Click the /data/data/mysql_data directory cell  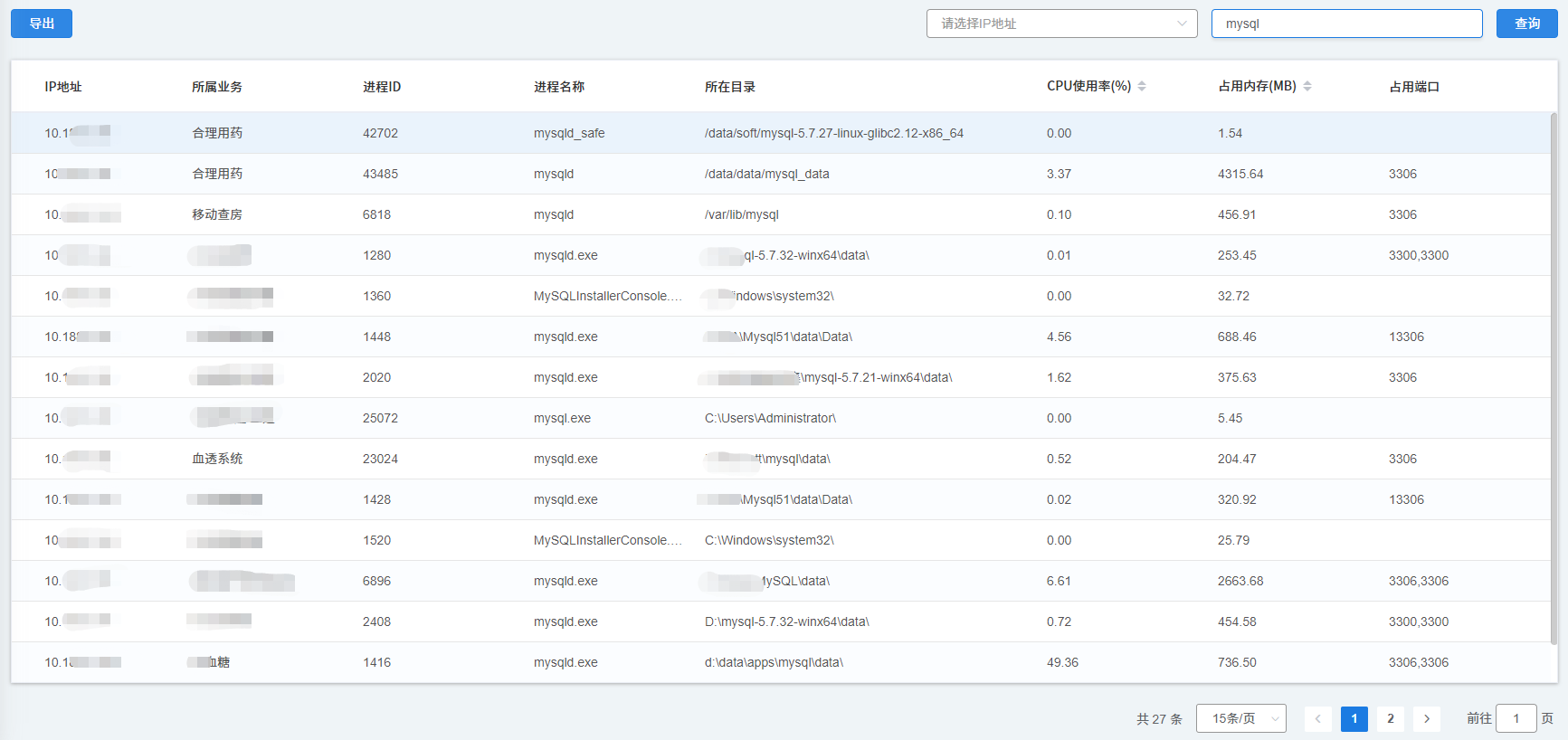point(766,174)
